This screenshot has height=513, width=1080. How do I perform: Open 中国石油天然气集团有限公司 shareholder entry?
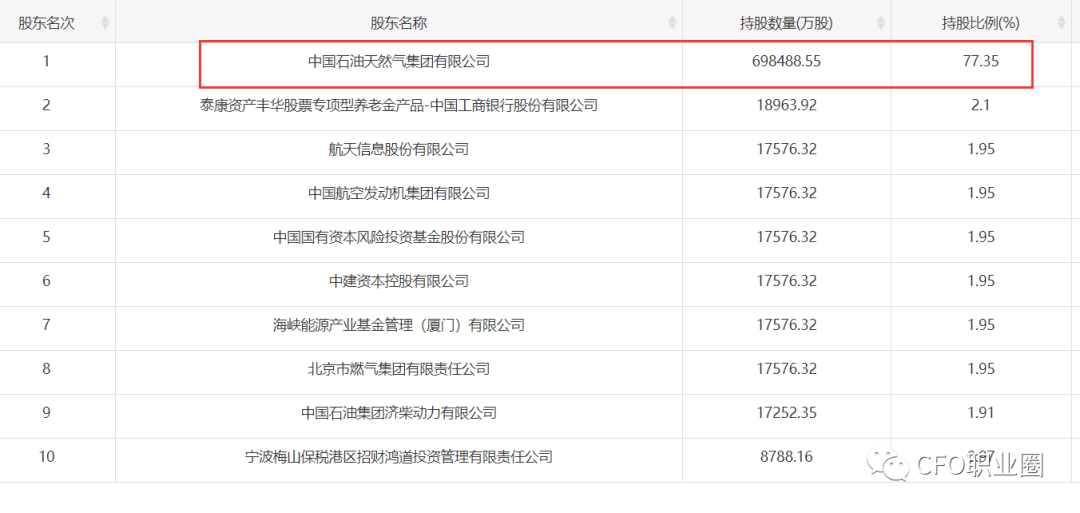[398, 61]
